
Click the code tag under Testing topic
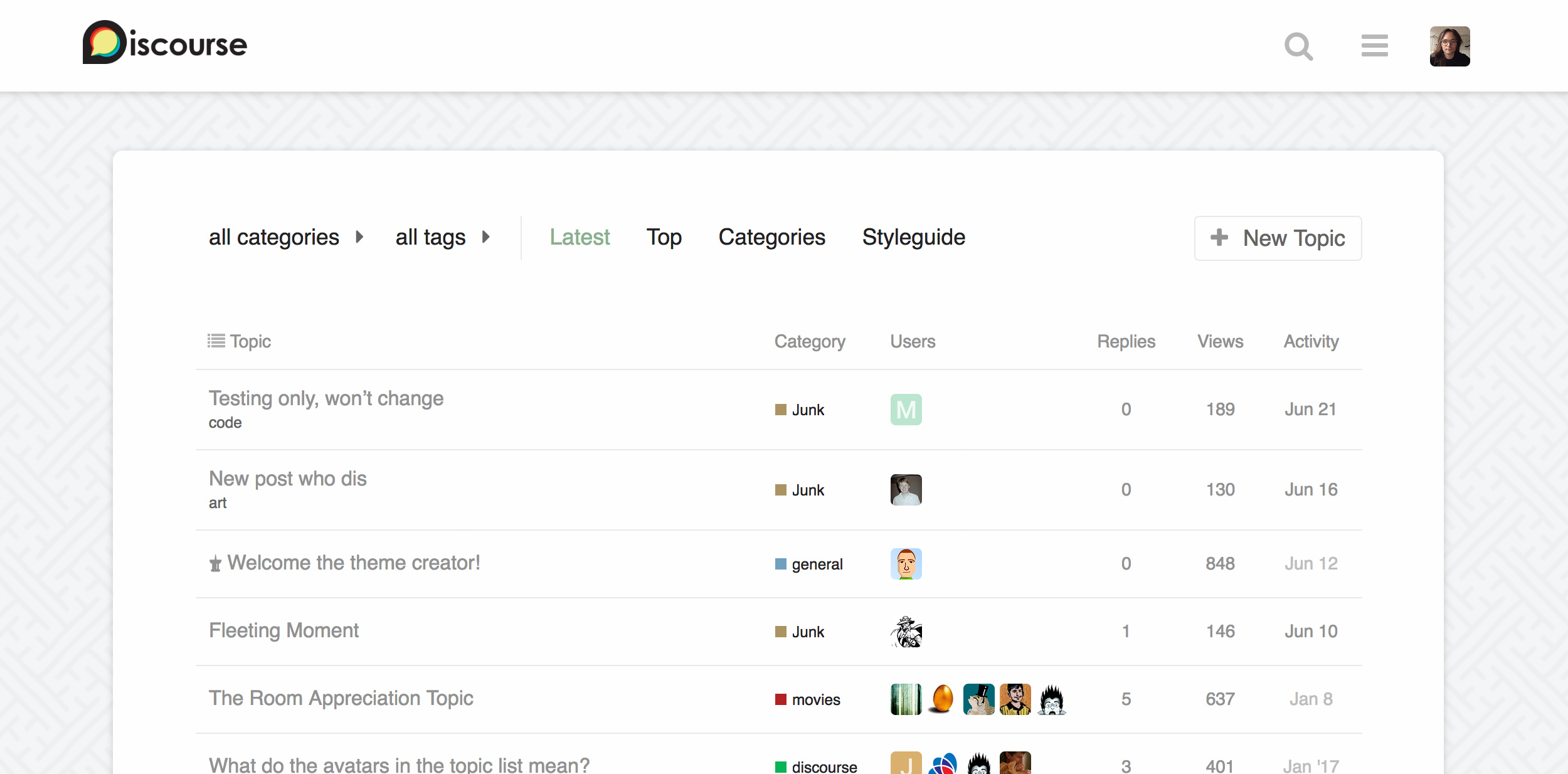[x=225, y=423]
